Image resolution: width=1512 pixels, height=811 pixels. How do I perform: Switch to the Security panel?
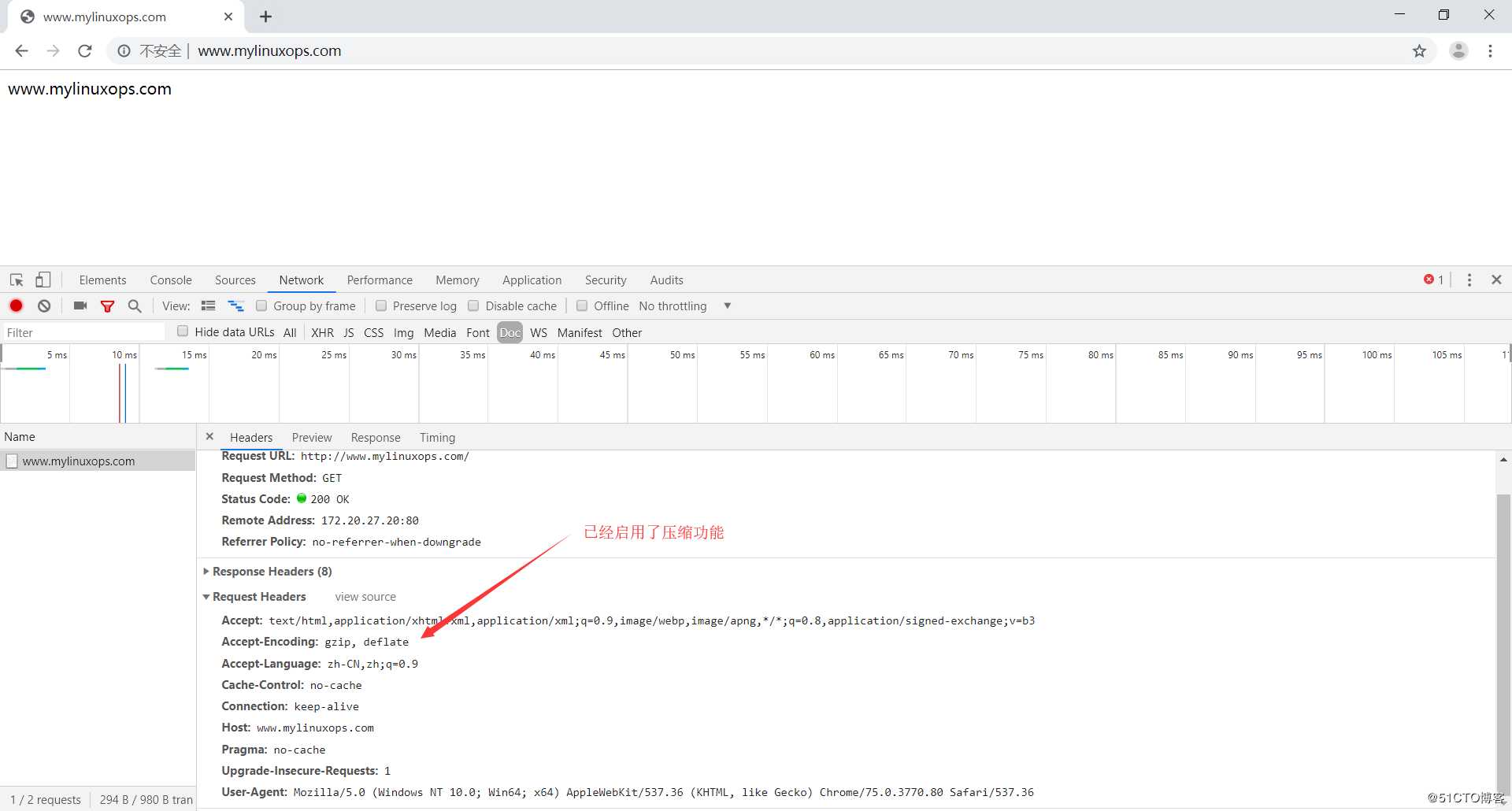point(606,280)
